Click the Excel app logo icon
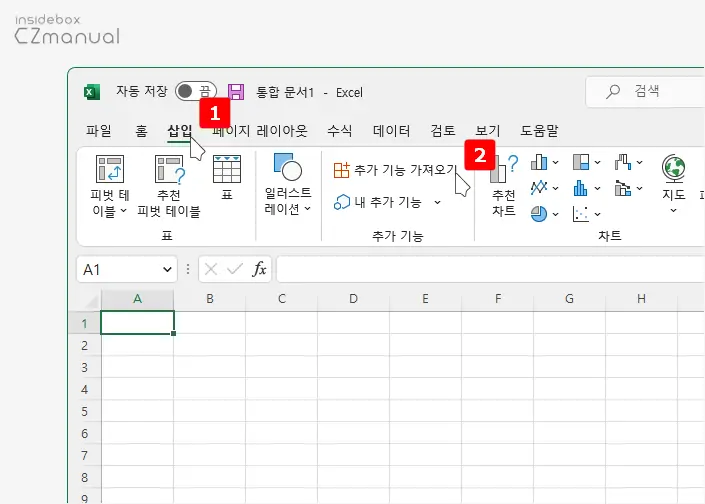Image resolution: width=705 pixels, height=504 pixels. tap(92, 92)
